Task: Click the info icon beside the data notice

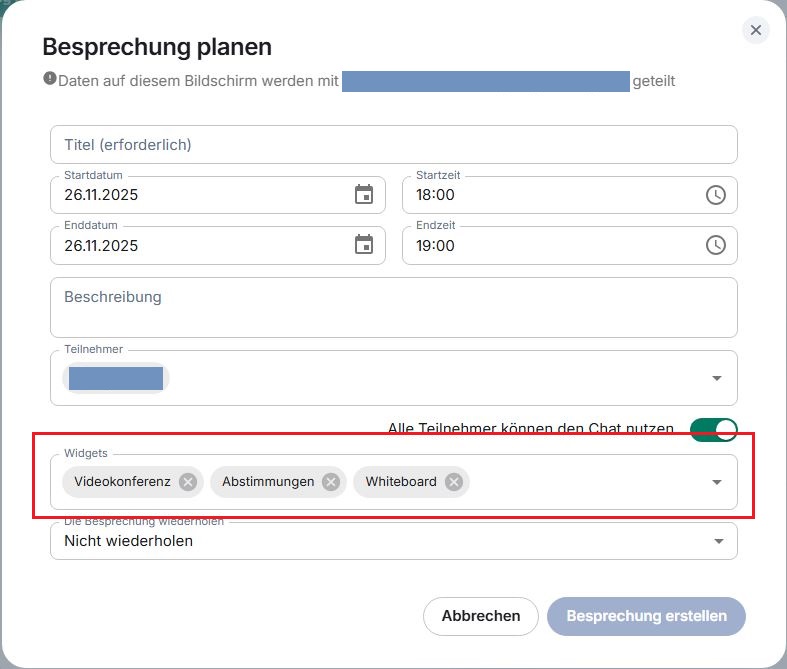Action: pyautogui.click(x=50, y=79)
